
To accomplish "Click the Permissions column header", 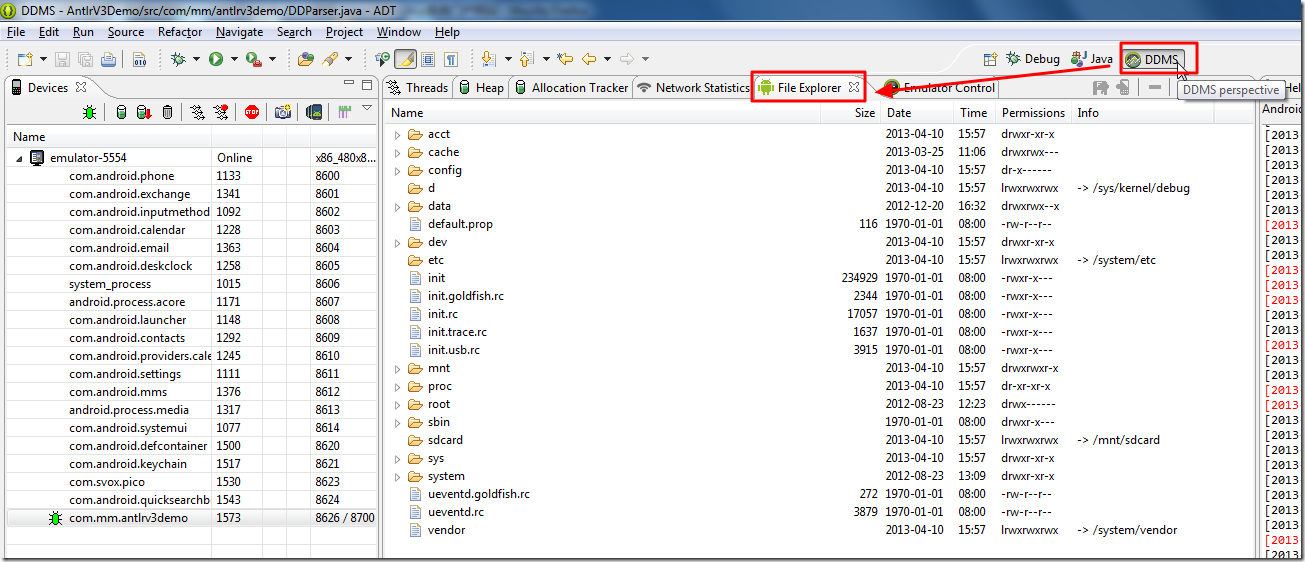I will (1034, 113).
